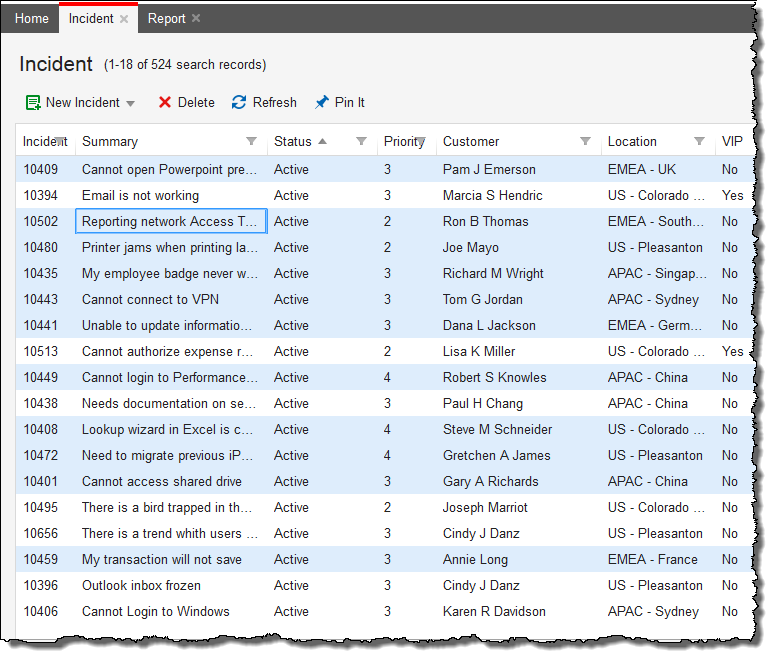Open the Priority column filter
Image resolution: width=774 pixels, height=658 pixels.
pyautogui.click(x=421, y=141)
